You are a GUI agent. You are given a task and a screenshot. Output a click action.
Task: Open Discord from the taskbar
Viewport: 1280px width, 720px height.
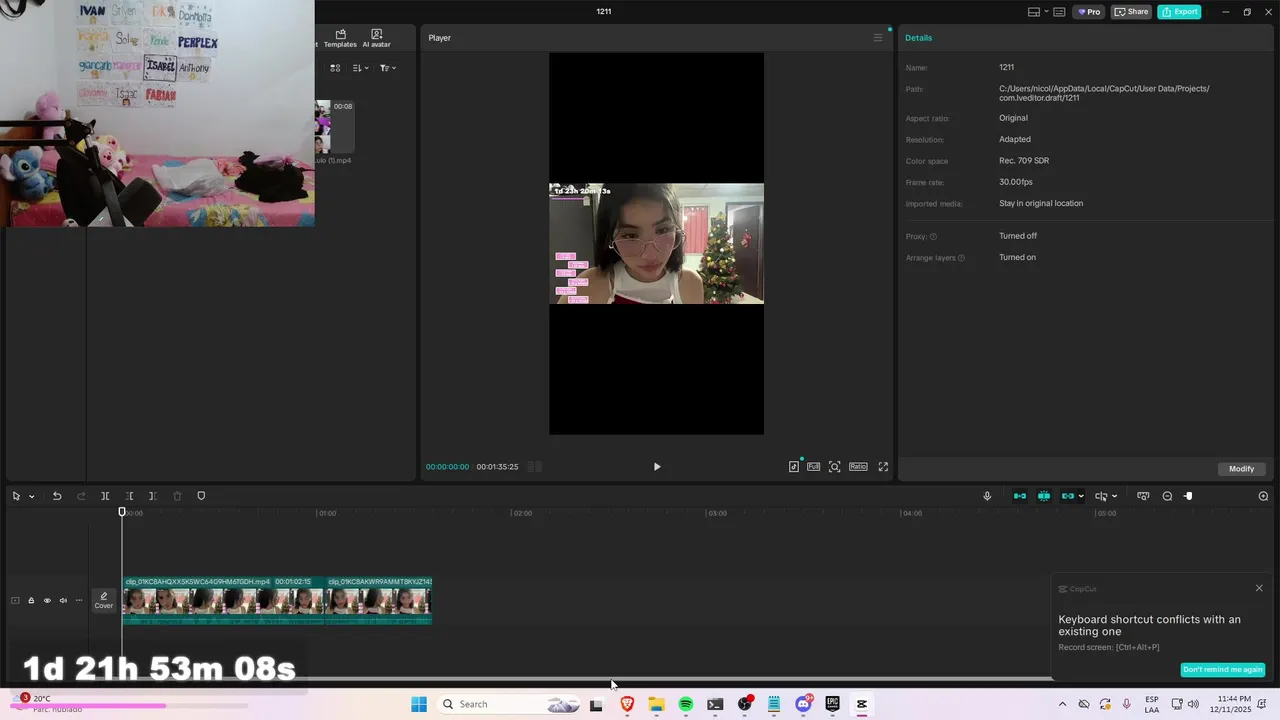click(803, 704)
